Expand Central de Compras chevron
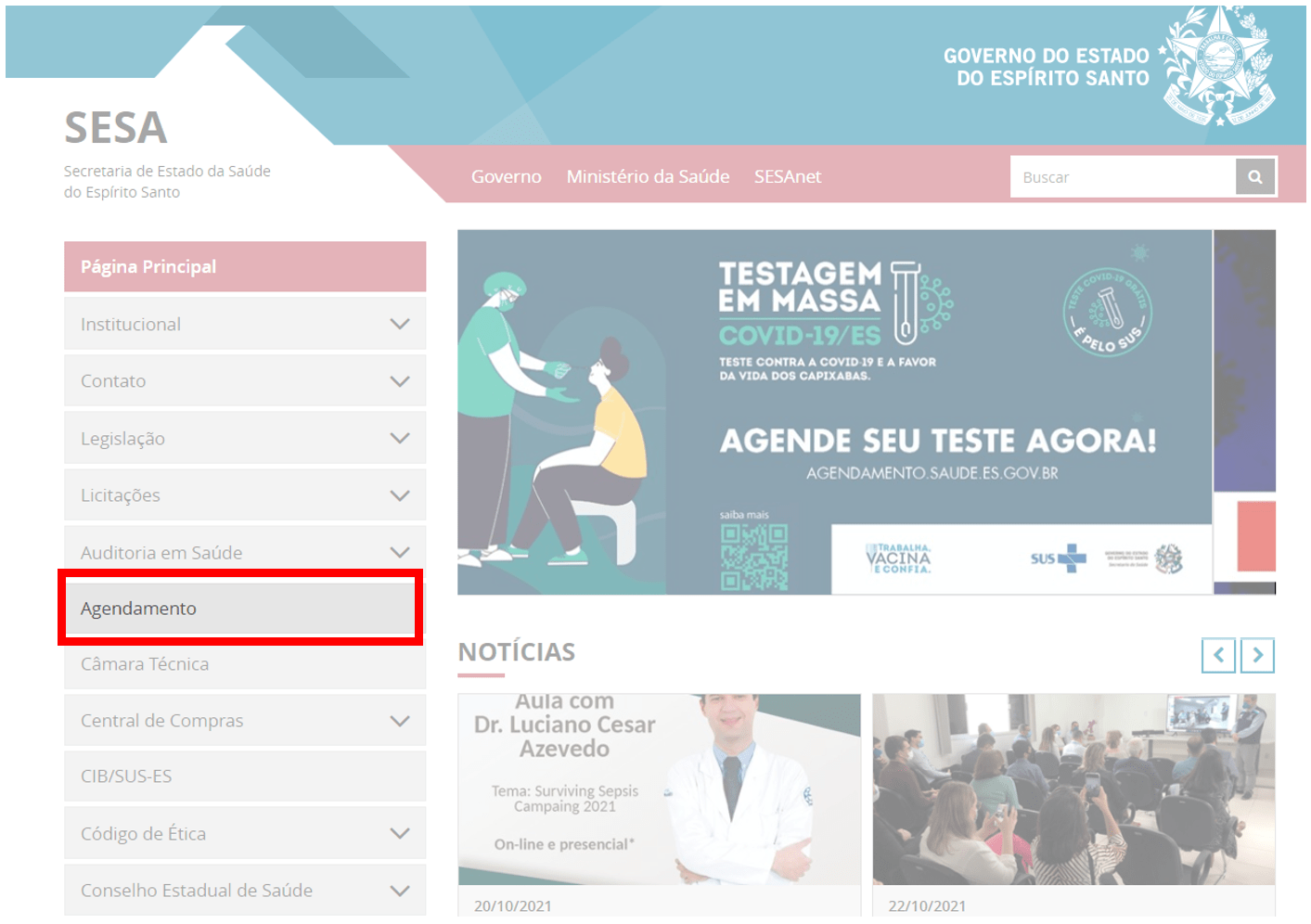 coord(400,721)
